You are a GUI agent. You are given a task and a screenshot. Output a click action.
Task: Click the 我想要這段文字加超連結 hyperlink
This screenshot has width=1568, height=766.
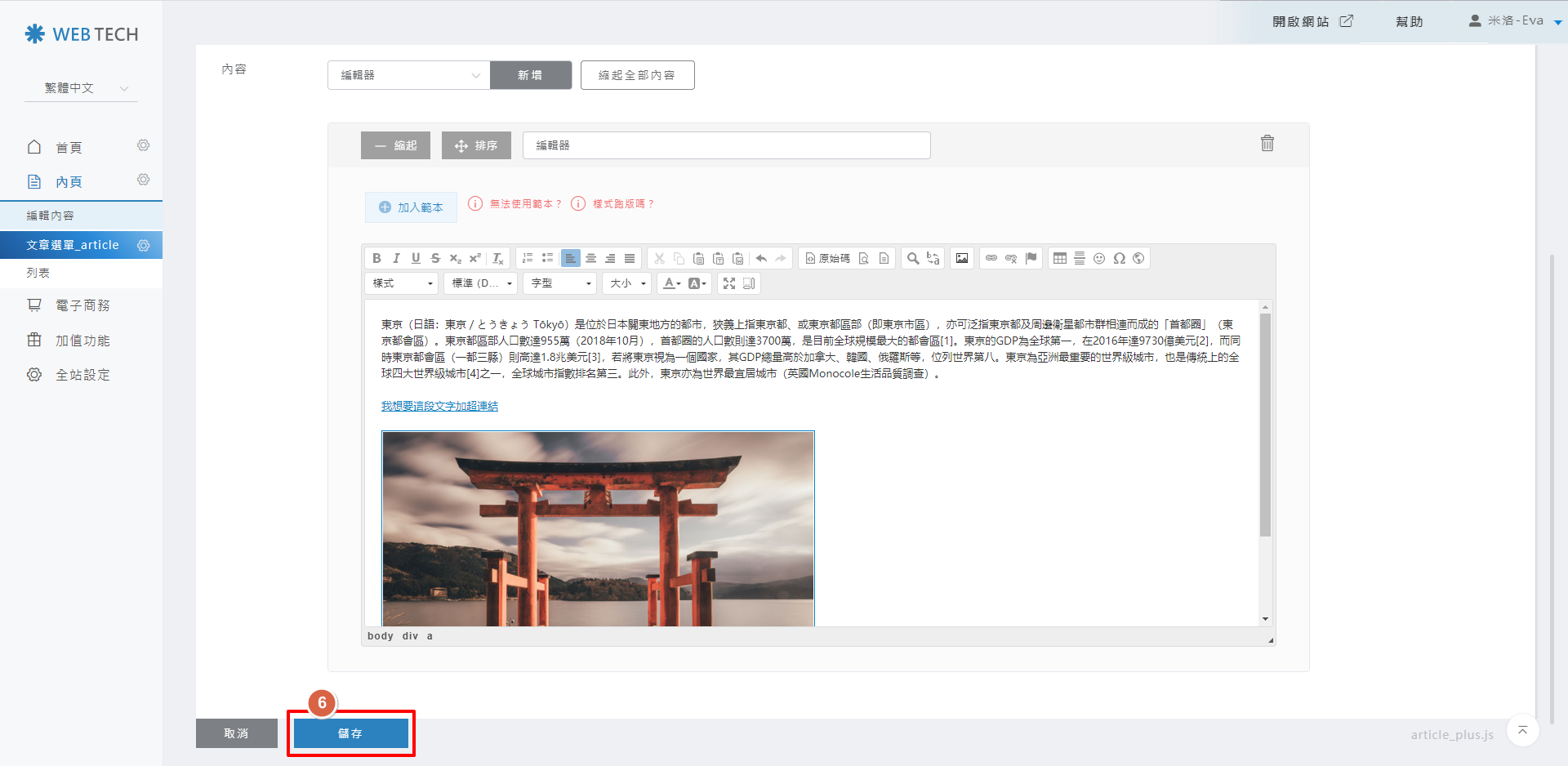pyautogui.click(x=439, y=406)
